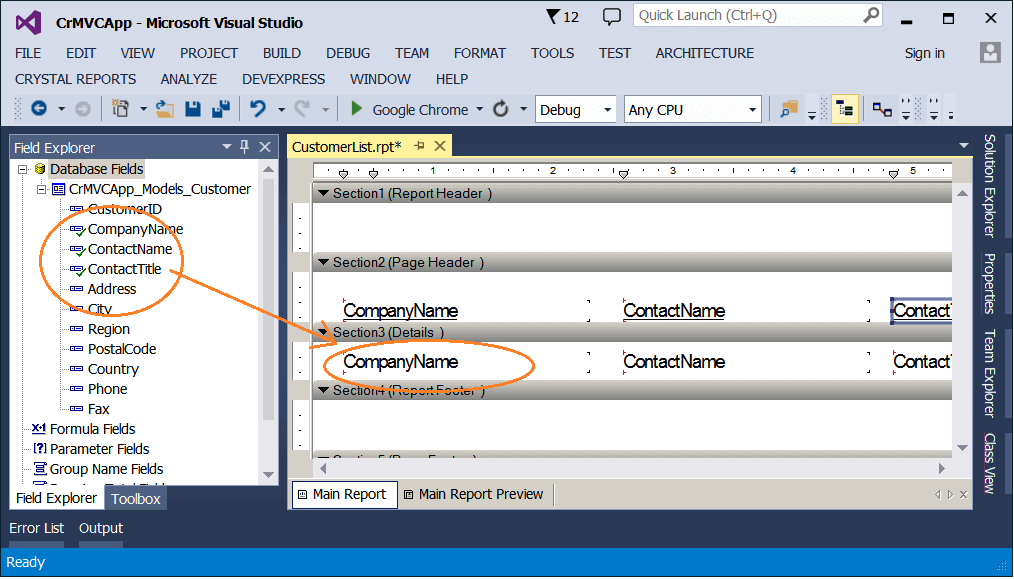Start debugging with green play icon
This screenshot has width=1014, height=579.
click(356, 109)
